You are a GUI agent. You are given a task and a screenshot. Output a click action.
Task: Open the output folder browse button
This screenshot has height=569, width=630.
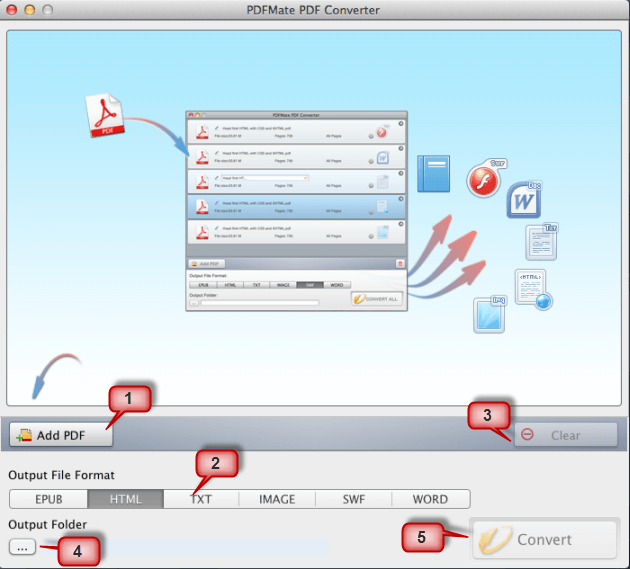point(22,547)
